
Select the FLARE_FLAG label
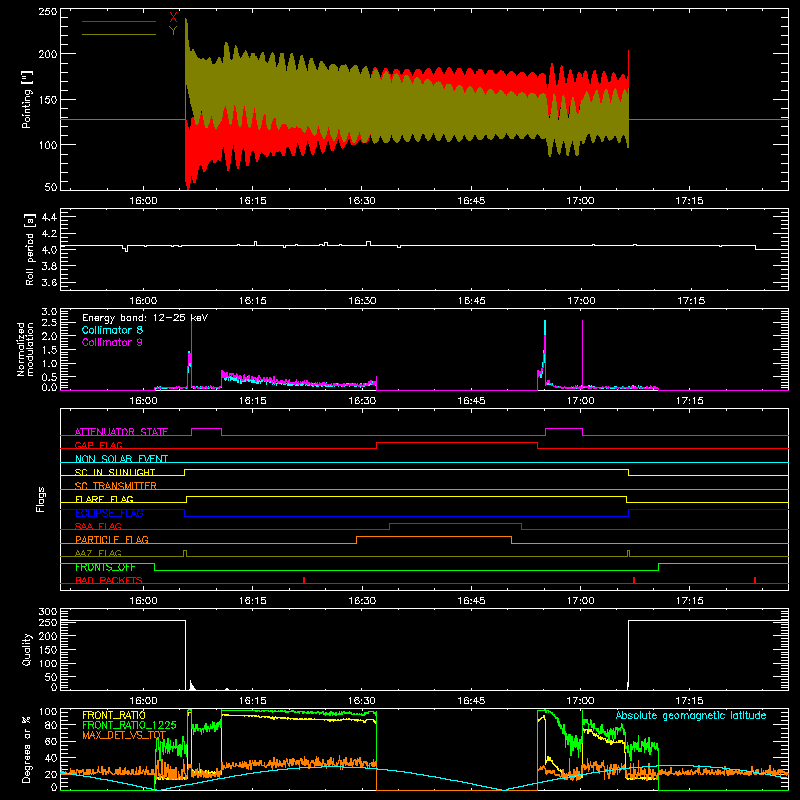coord(104,499)
